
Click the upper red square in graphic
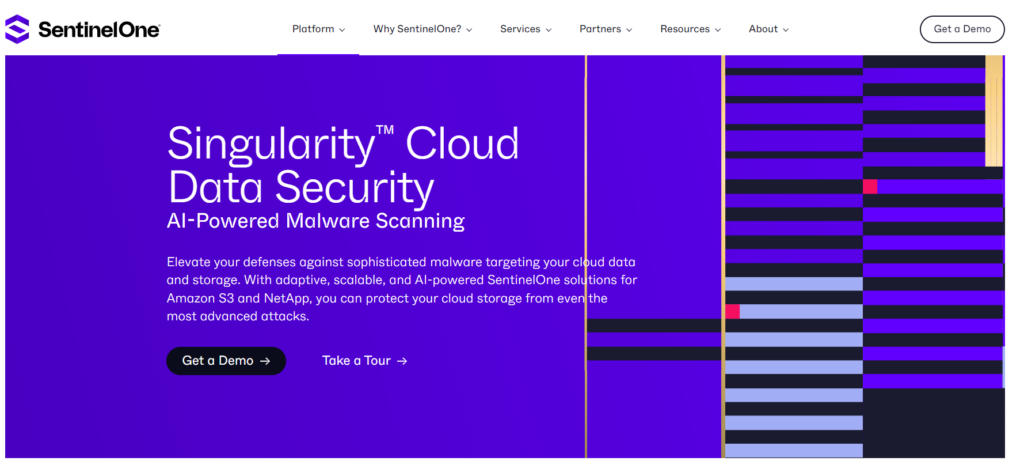870,187
